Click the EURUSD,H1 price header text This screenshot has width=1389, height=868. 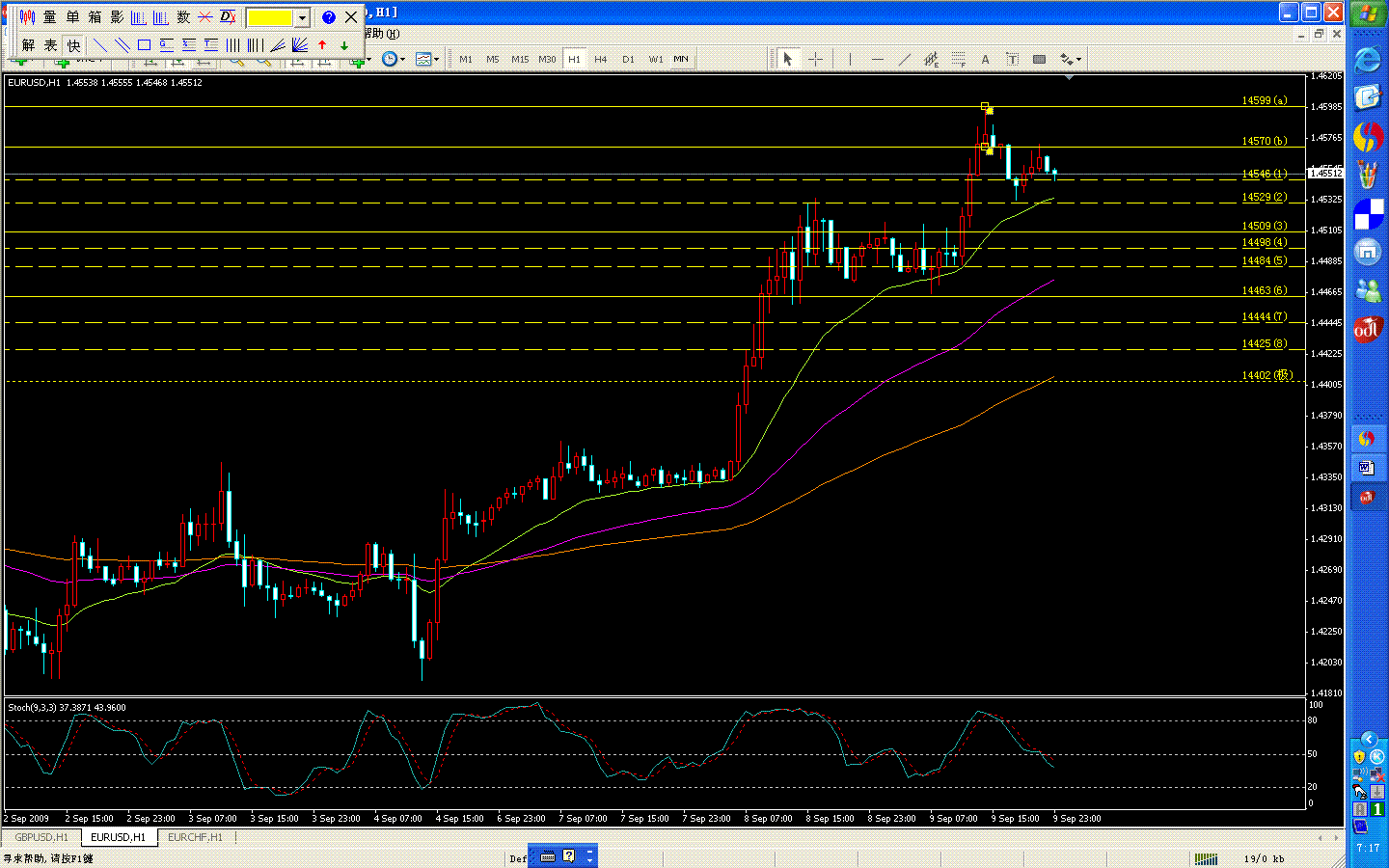(105, 83)
